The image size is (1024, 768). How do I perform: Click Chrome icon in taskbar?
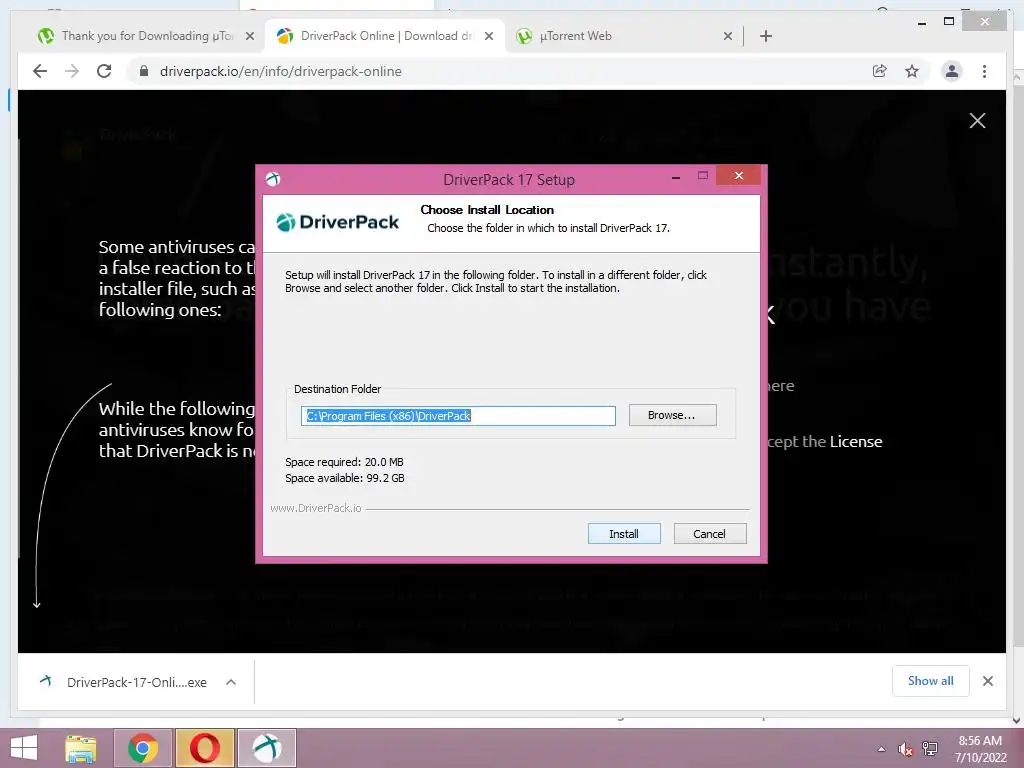(x=143, y=748)
